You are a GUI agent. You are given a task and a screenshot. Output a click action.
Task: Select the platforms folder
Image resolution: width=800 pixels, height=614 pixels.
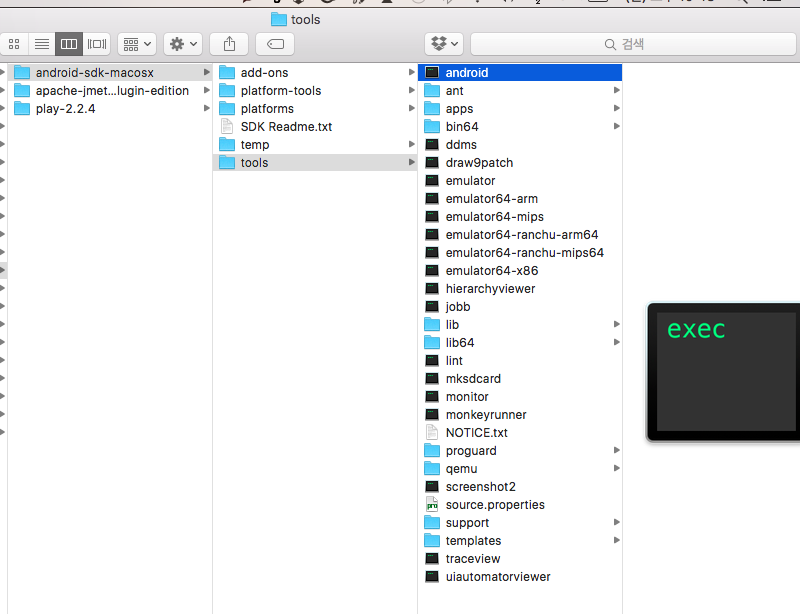pos(315,109)
